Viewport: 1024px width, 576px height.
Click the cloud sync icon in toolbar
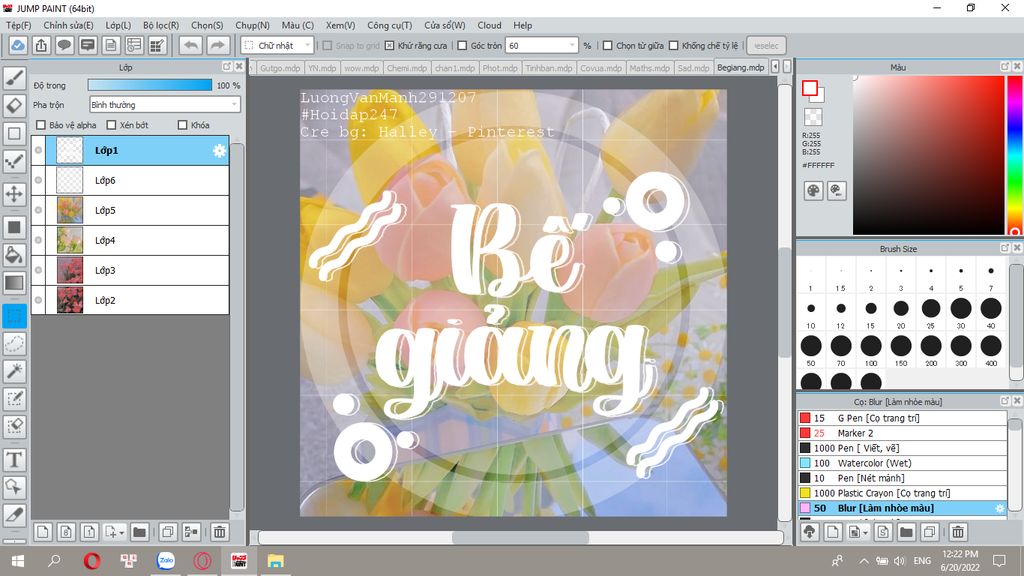pos(18,46)
